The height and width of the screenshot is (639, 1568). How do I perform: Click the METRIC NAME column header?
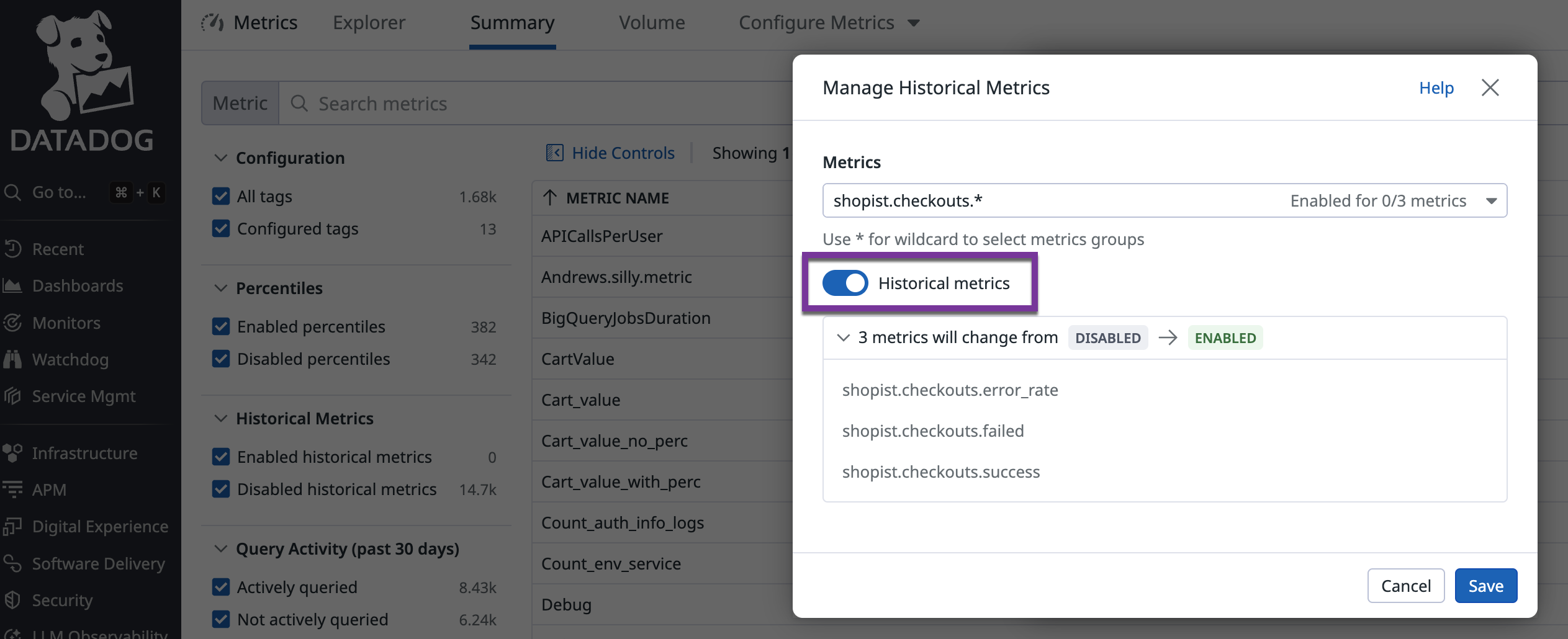click(x=617, y=198)
